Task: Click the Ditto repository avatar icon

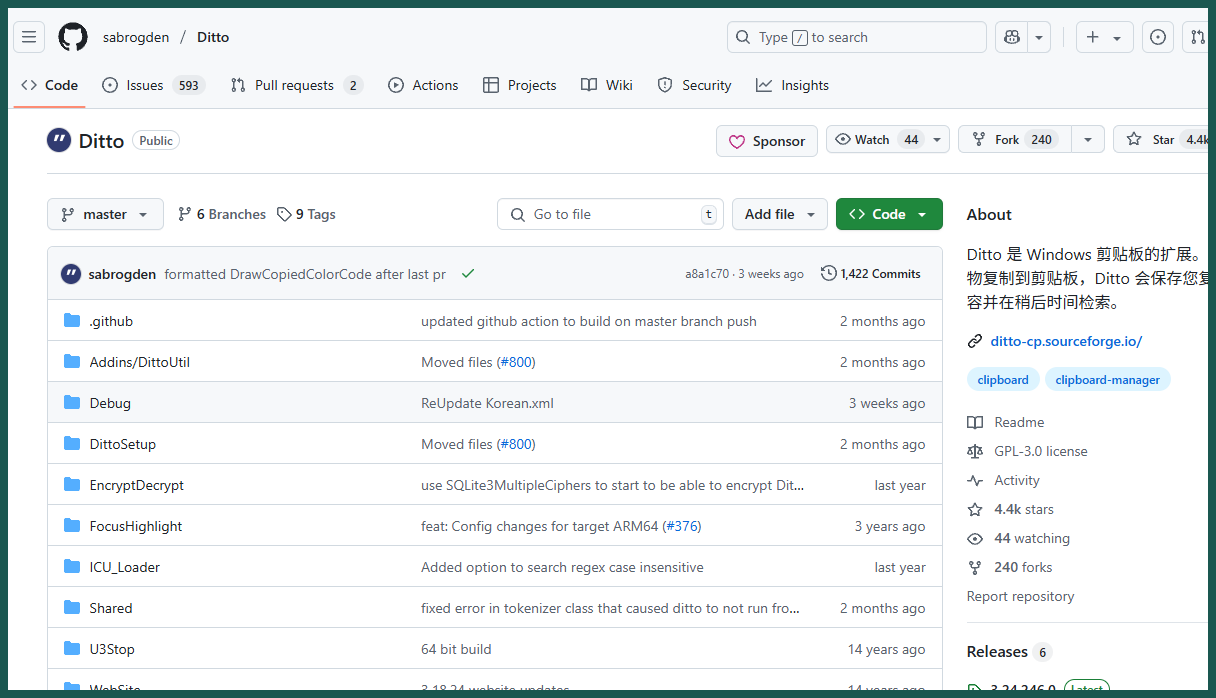Action: point(59,140)
